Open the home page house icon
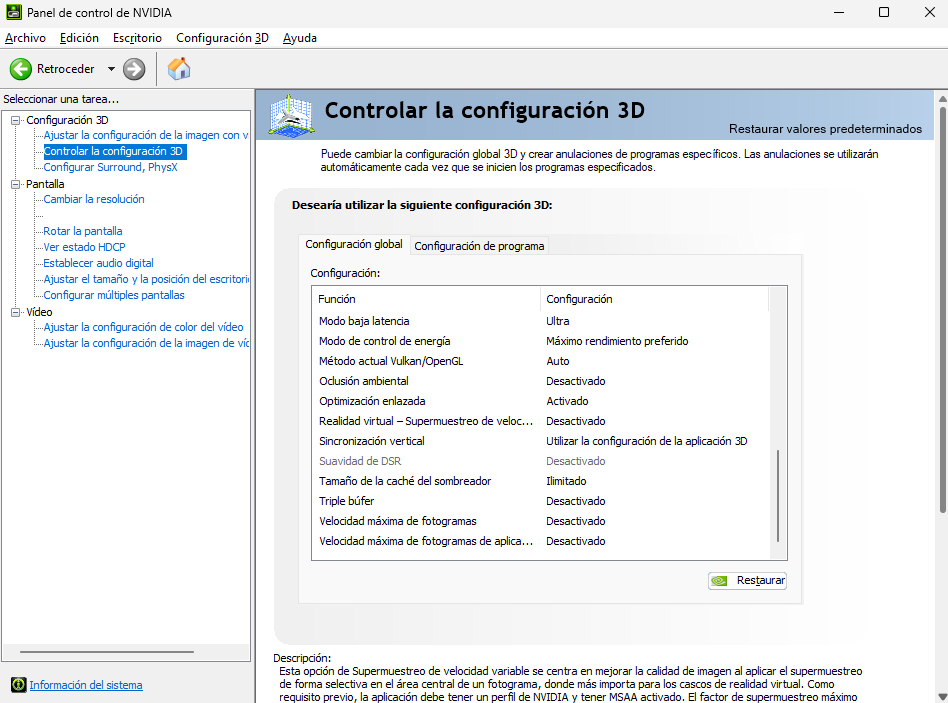 coord(179,68)
